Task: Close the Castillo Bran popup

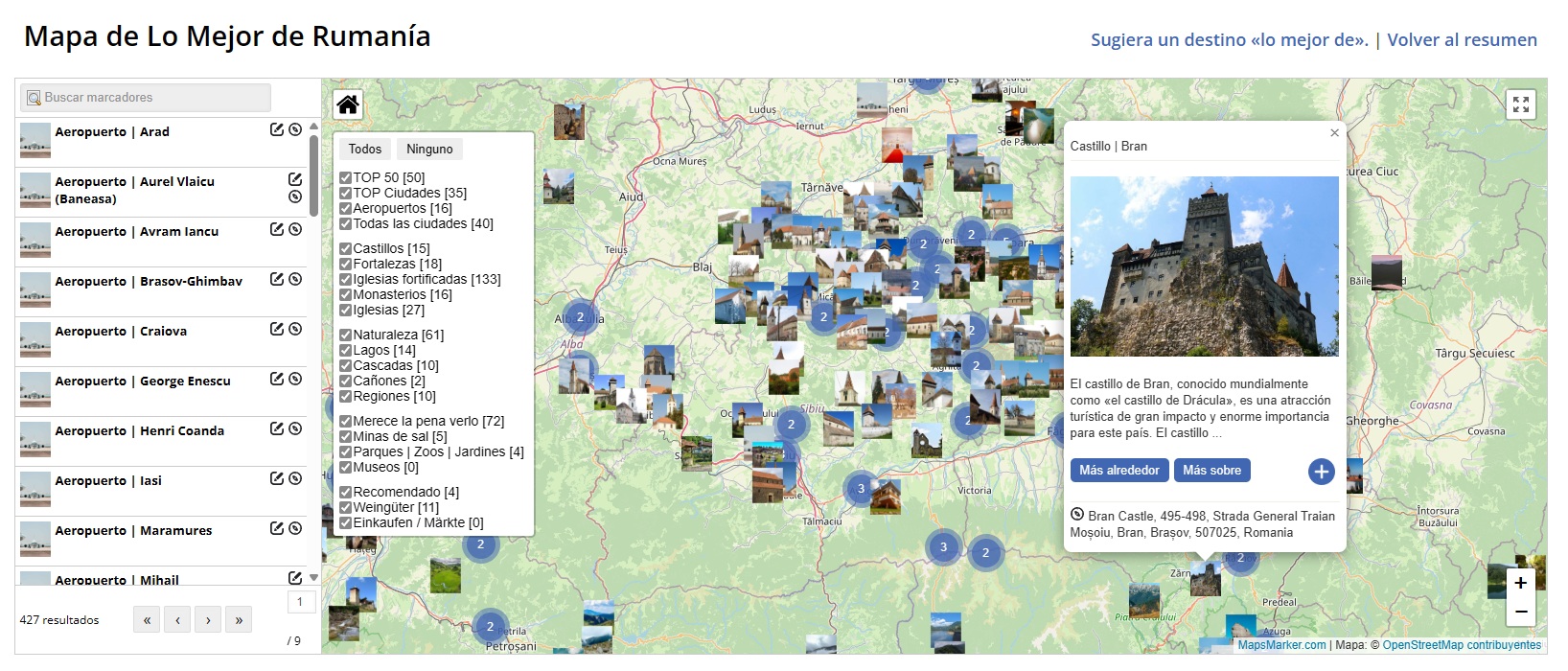Action: pos(1334,133)
